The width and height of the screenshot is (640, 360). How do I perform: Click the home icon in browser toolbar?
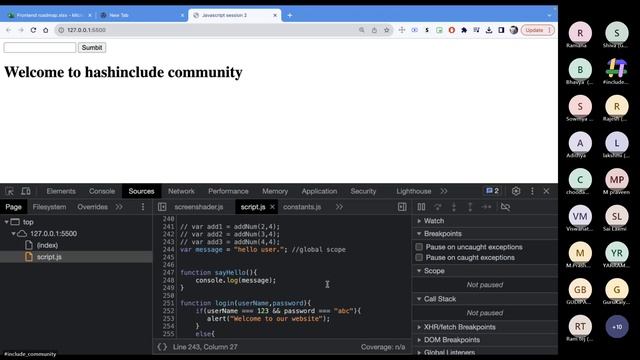pyautogui.click(x=46, y=30)
